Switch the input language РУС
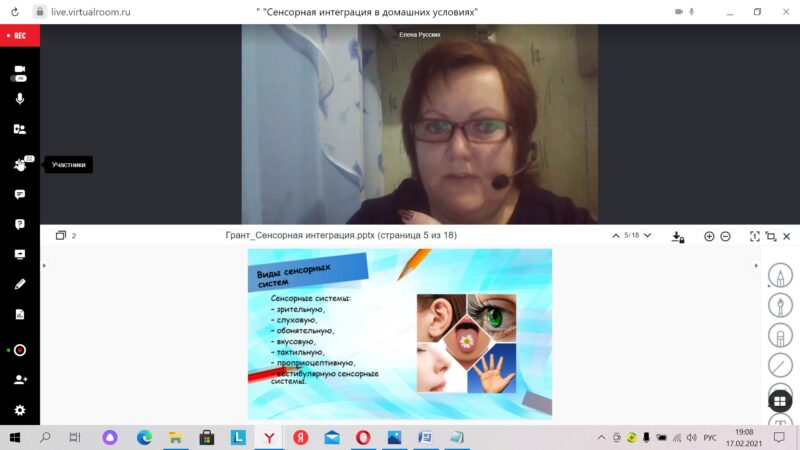This screenshot has height=450, width=800. [710, 437]
